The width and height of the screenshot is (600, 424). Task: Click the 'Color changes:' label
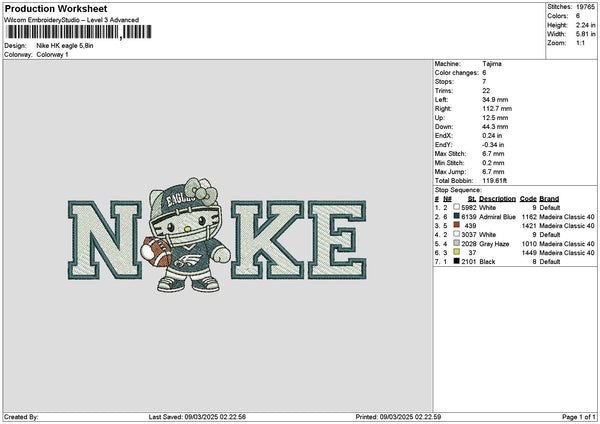point(457,73)
